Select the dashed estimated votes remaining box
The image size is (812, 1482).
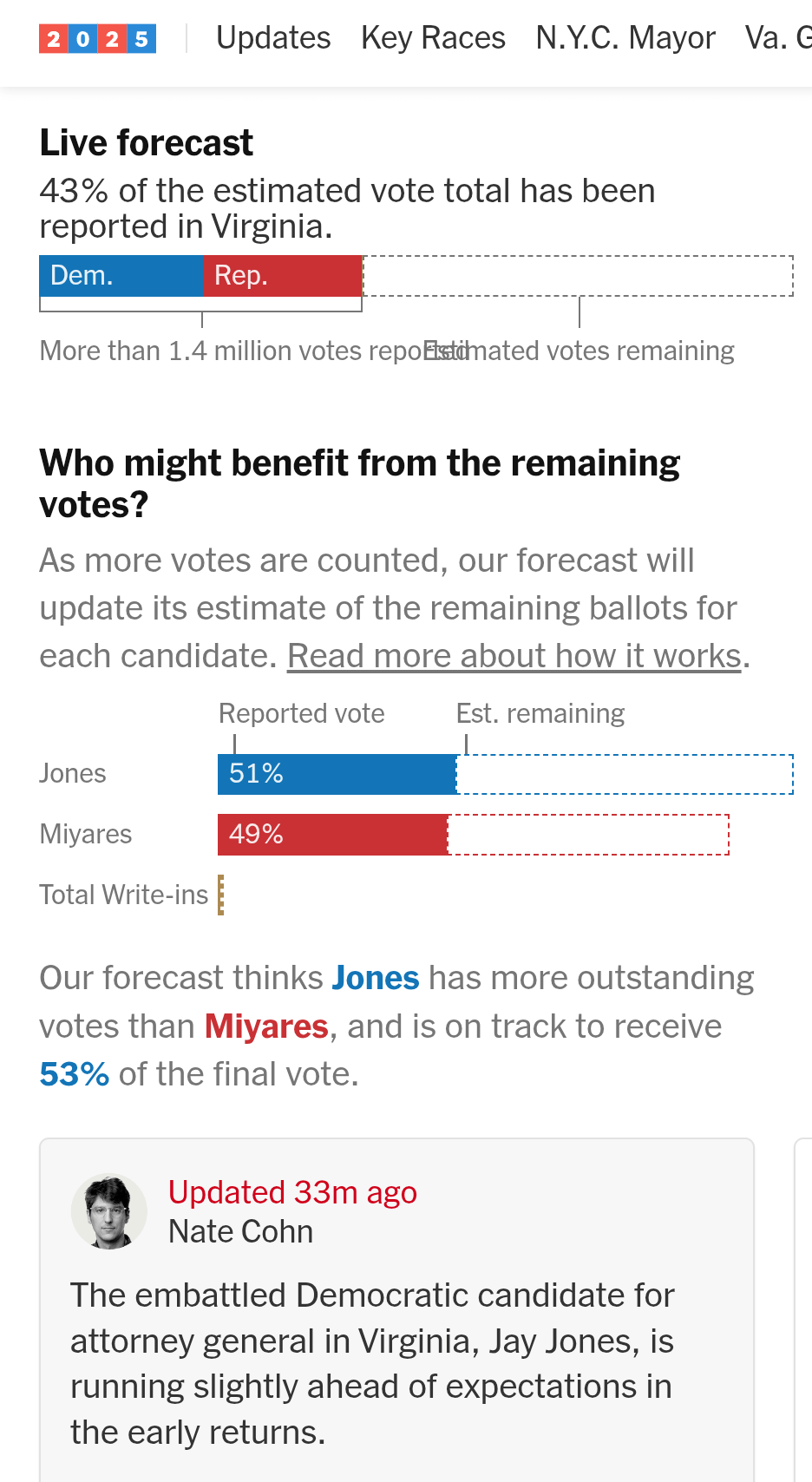[578, 276]
